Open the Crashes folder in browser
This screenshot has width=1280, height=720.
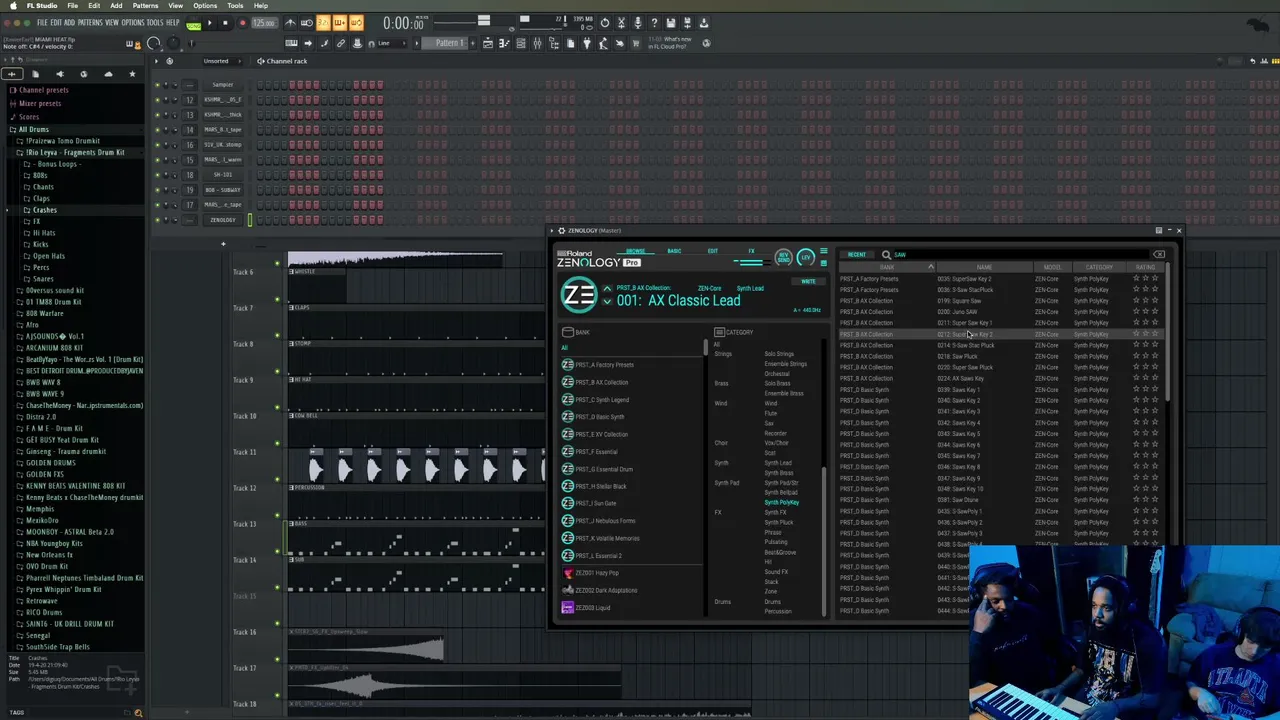click(x=44, y=210)
